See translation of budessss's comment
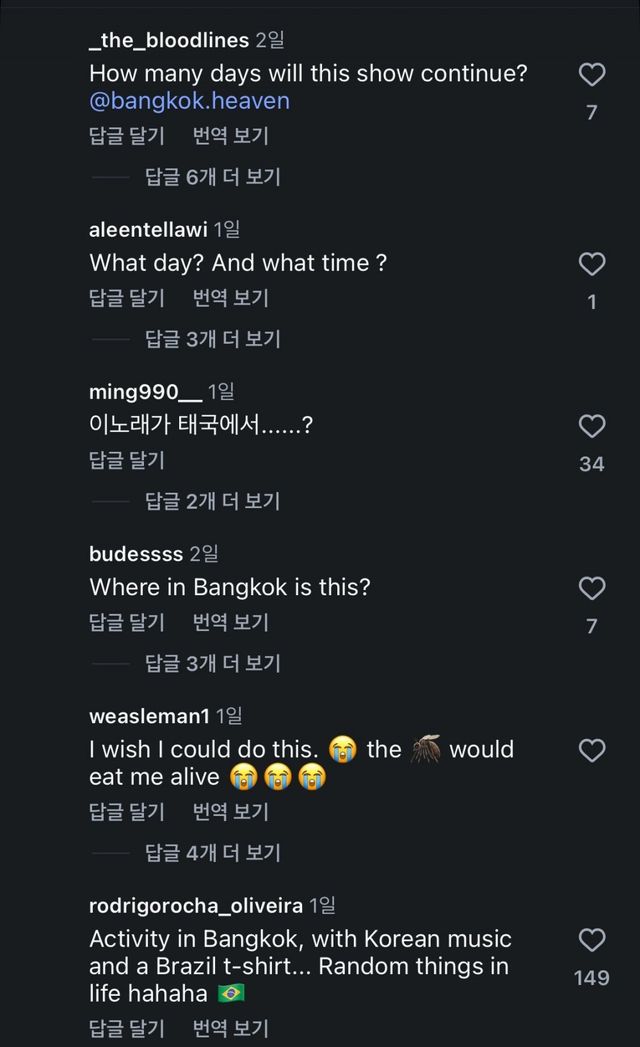This screenshot has height=1047, width=640. pos(231,622)
